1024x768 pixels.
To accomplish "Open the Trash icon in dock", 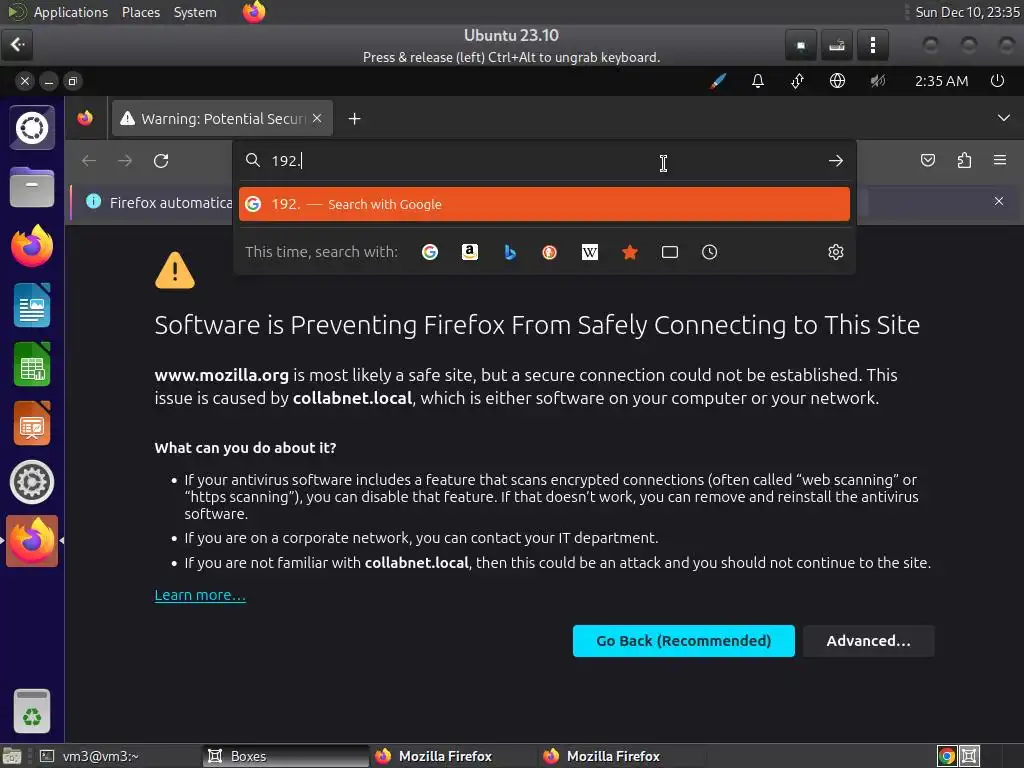I will coord(32,711).
